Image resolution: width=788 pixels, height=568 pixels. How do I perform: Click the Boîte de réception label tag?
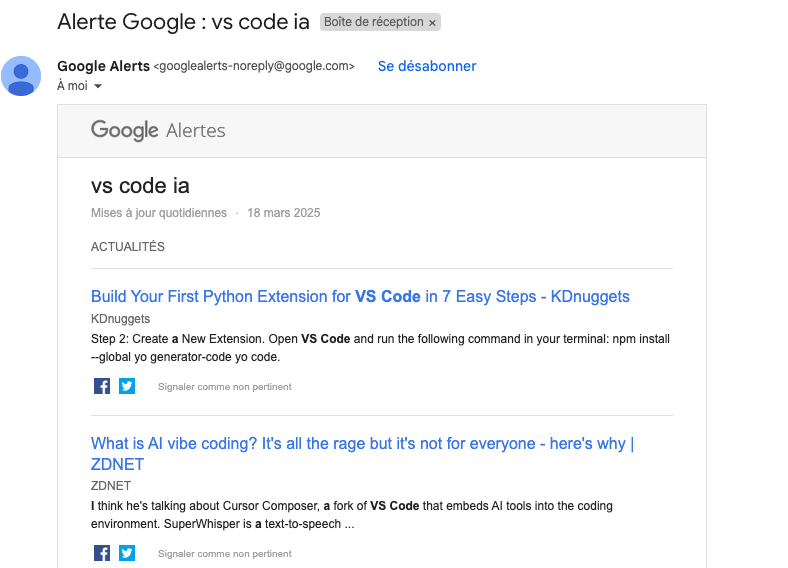373,22
